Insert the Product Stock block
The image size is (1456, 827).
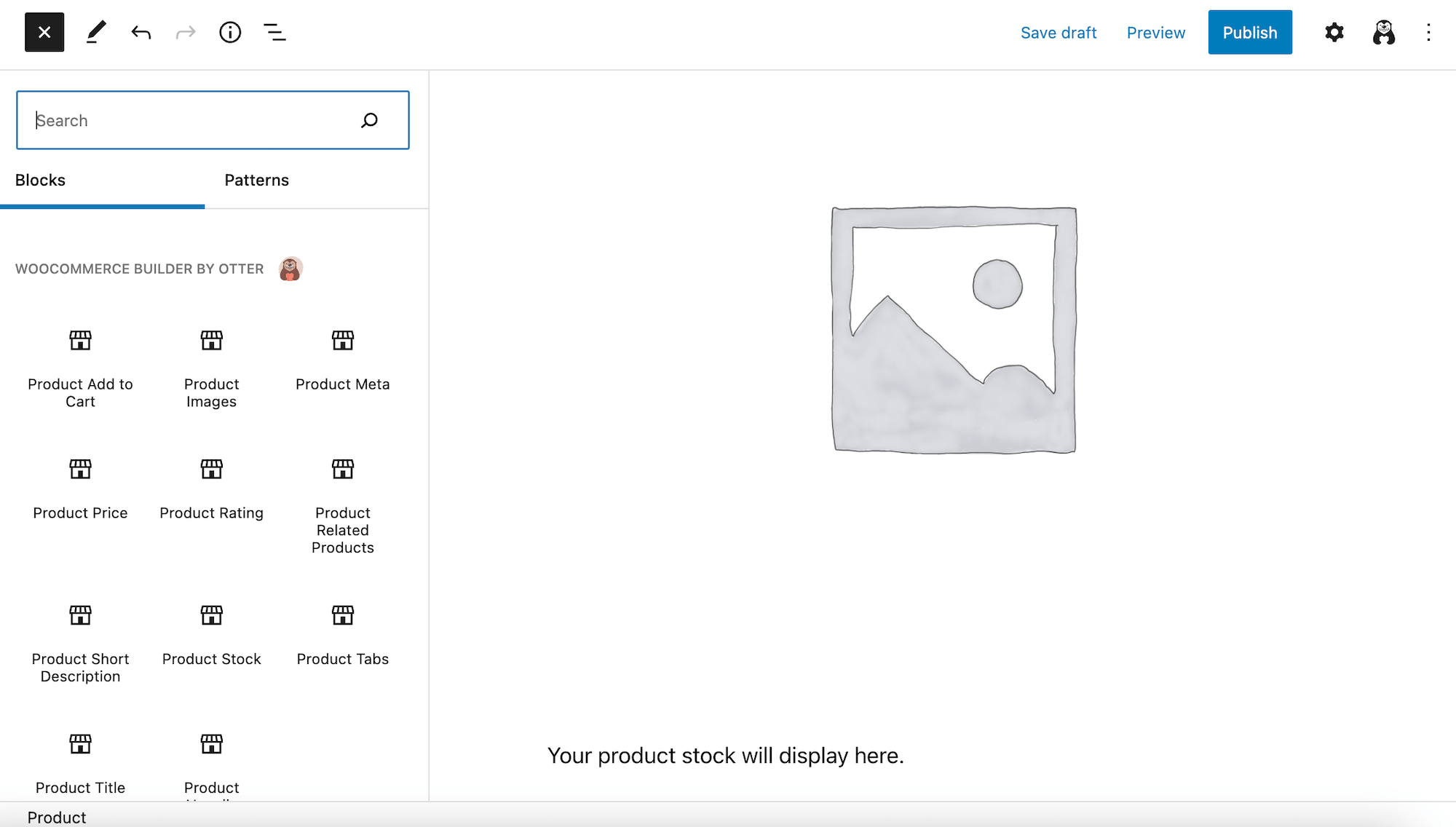(211, 633)
